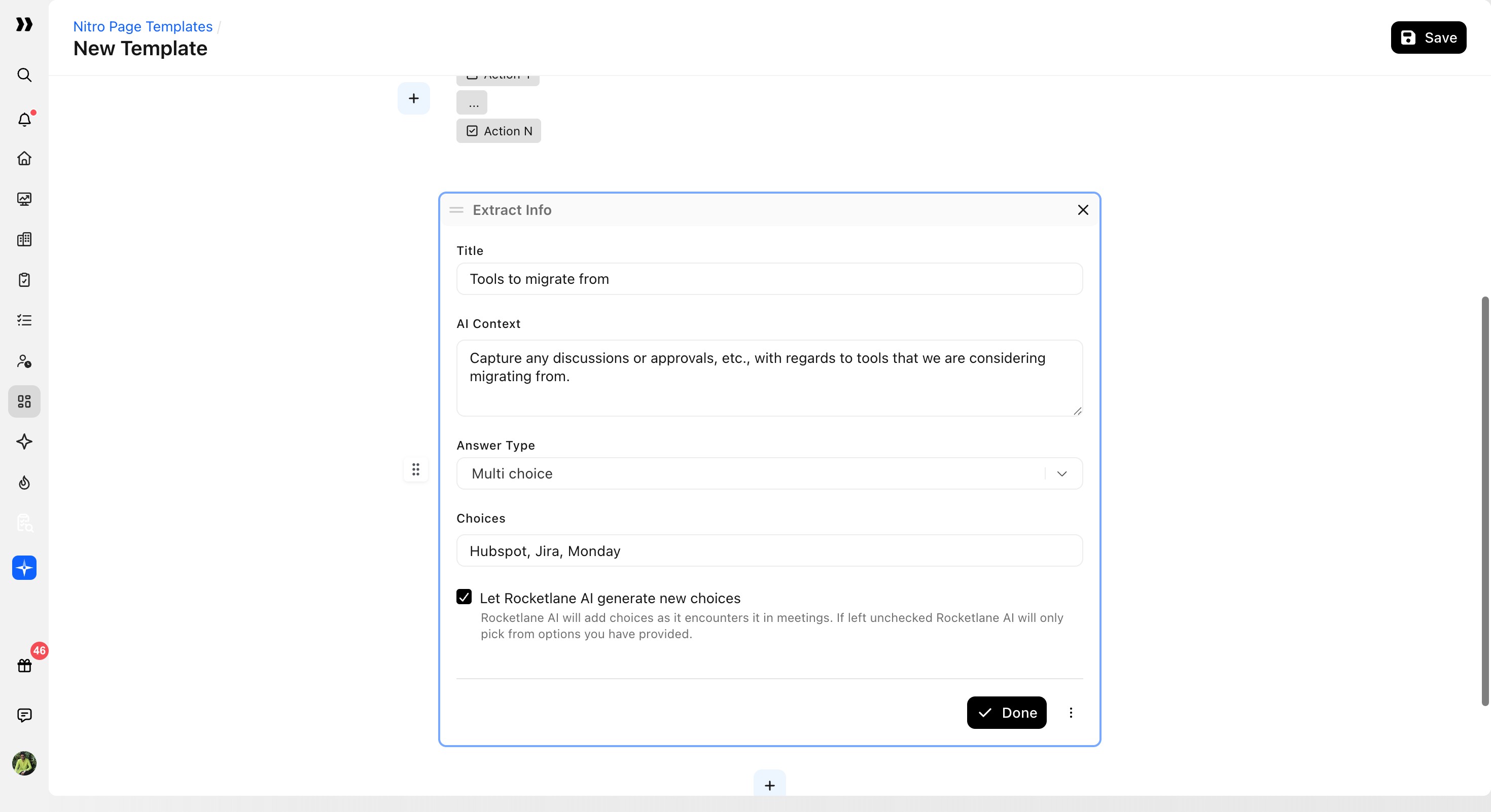The width and height of the screenshot is (1491, 812).
Task: Open the user avatar profile
Action: tap(24, 763)
